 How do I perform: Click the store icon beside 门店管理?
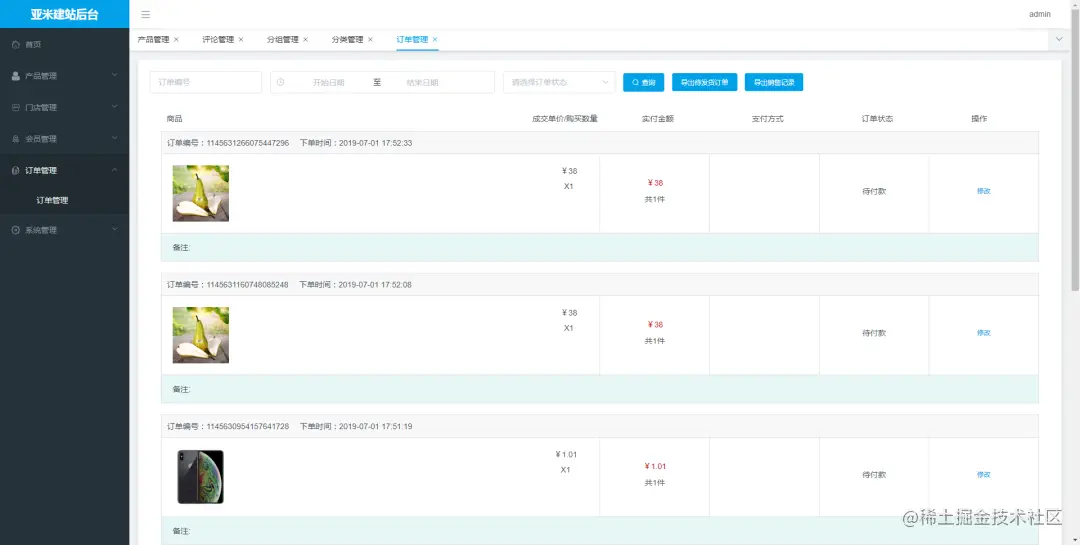(16, 107)
